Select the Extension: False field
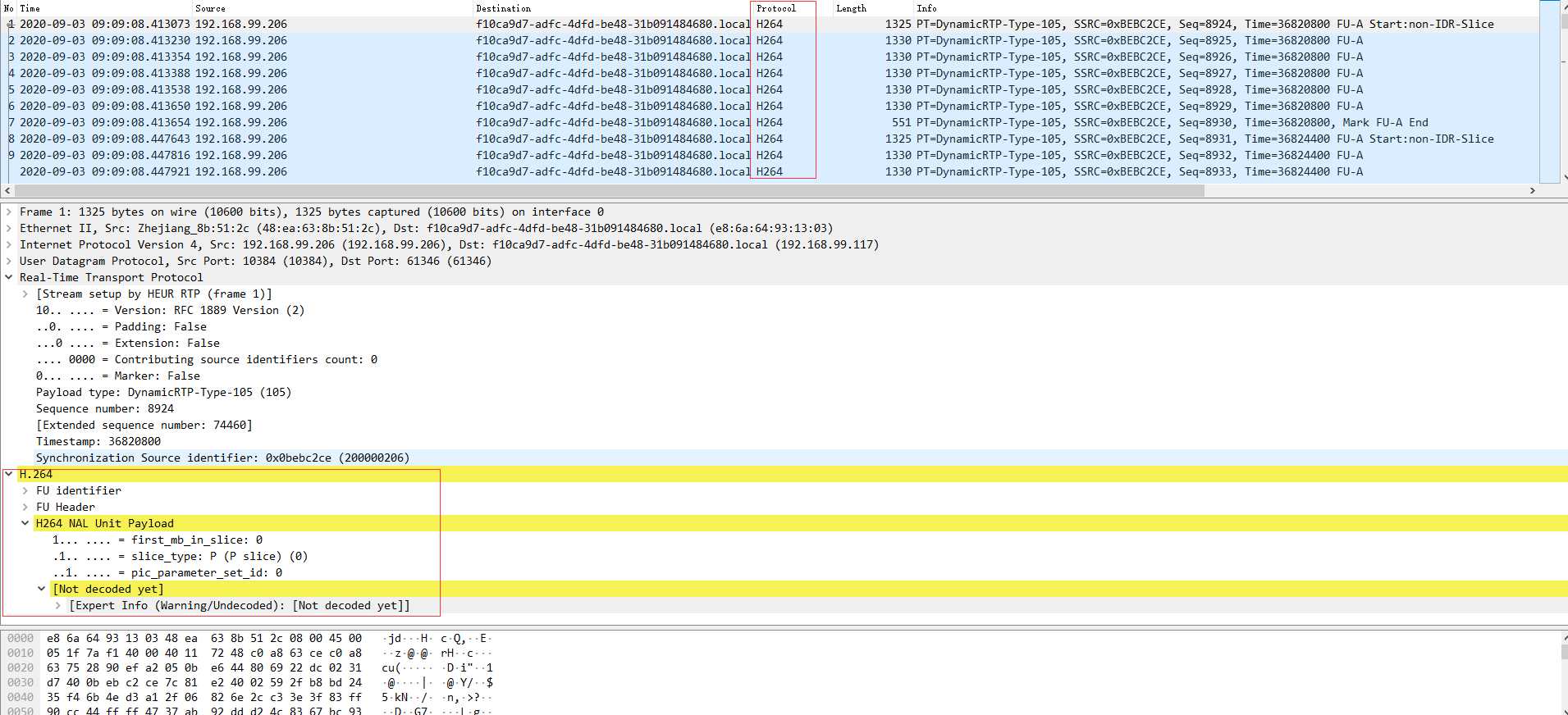Screen dimensions: 1568x715 coord(128,343)
